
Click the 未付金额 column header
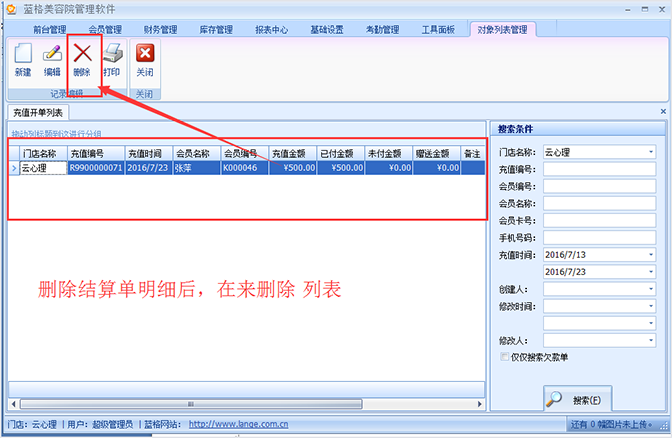tap(389, 153)
